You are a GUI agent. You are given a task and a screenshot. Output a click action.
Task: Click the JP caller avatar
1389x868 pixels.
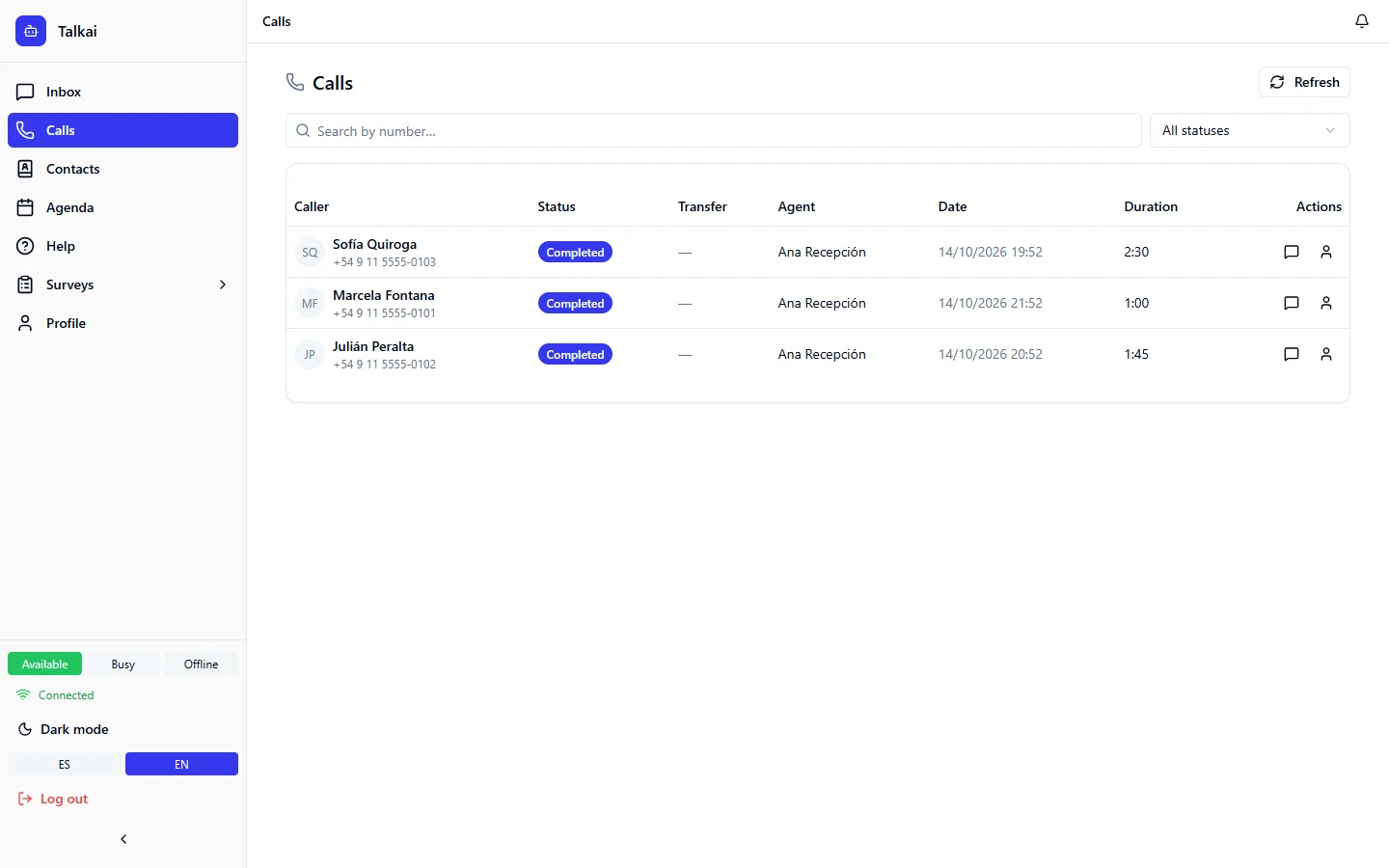tap(310, 354)
